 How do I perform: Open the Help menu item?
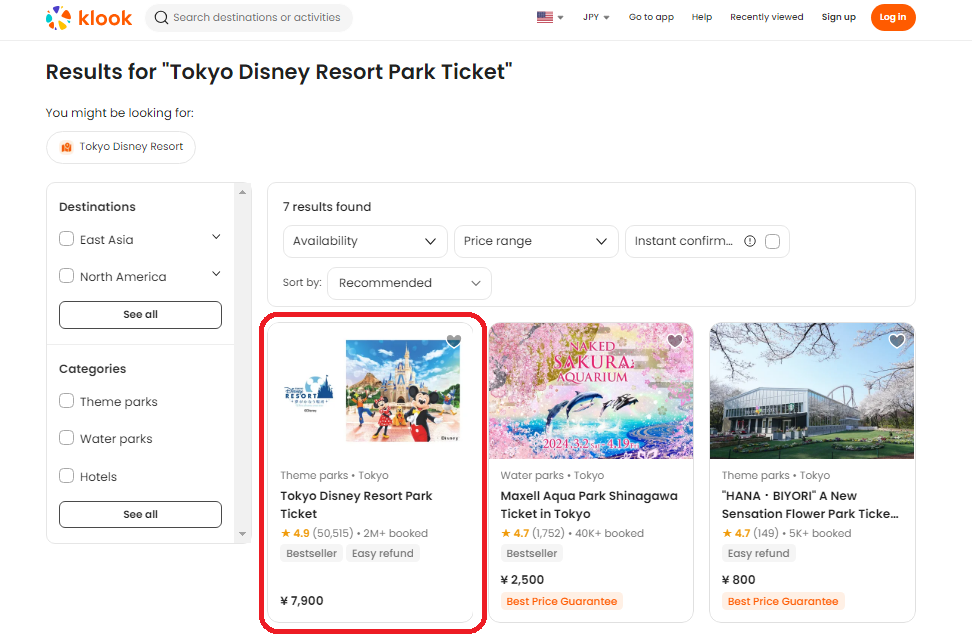coord(702,17)
